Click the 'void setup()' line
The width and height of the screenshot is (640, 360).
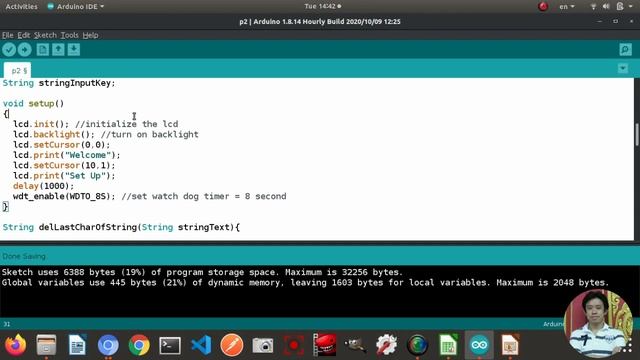click(33, 104)
